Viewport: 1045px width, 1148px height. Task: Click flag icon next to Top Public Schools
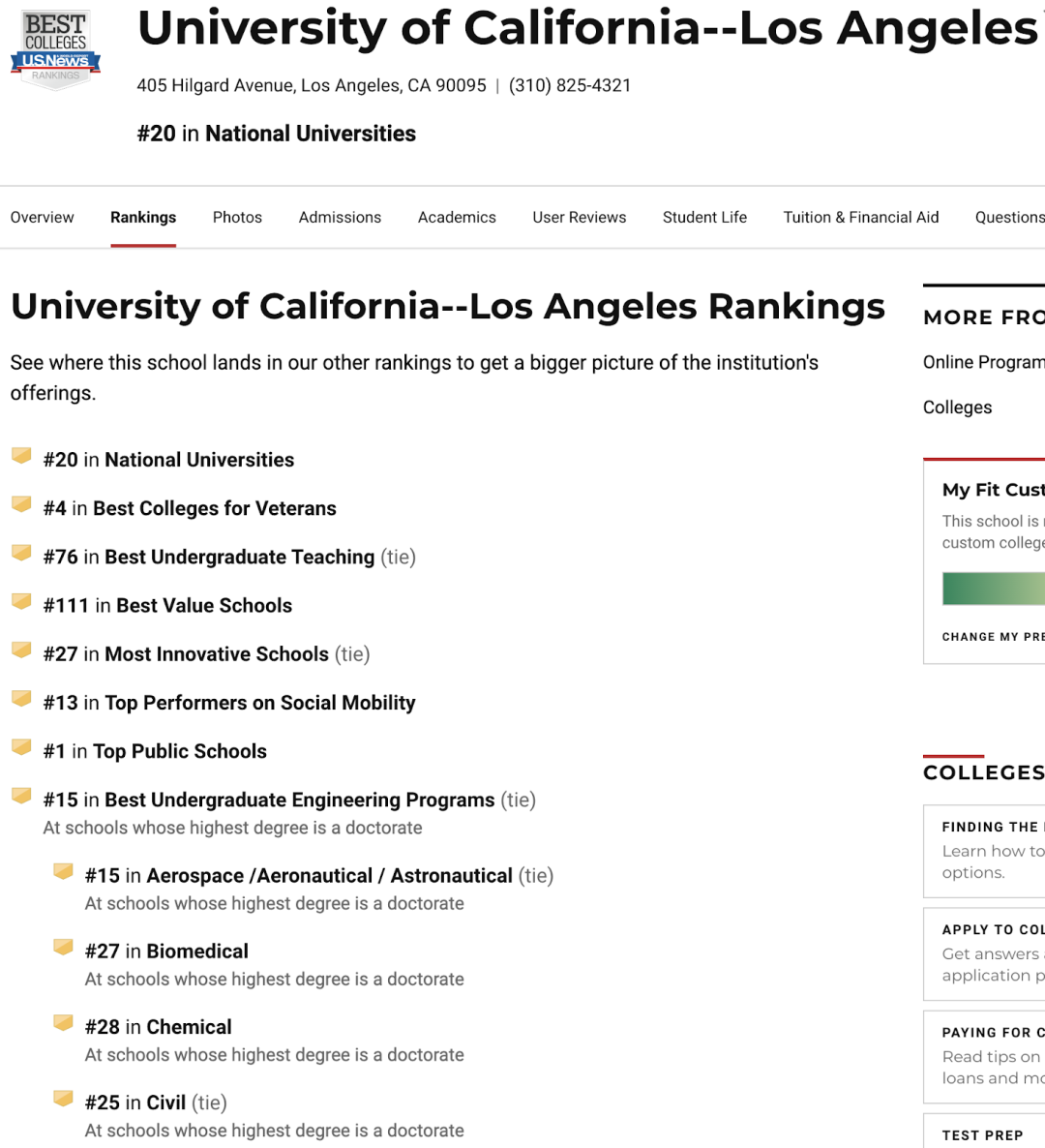pyautogui.click(x=21, y=747)
